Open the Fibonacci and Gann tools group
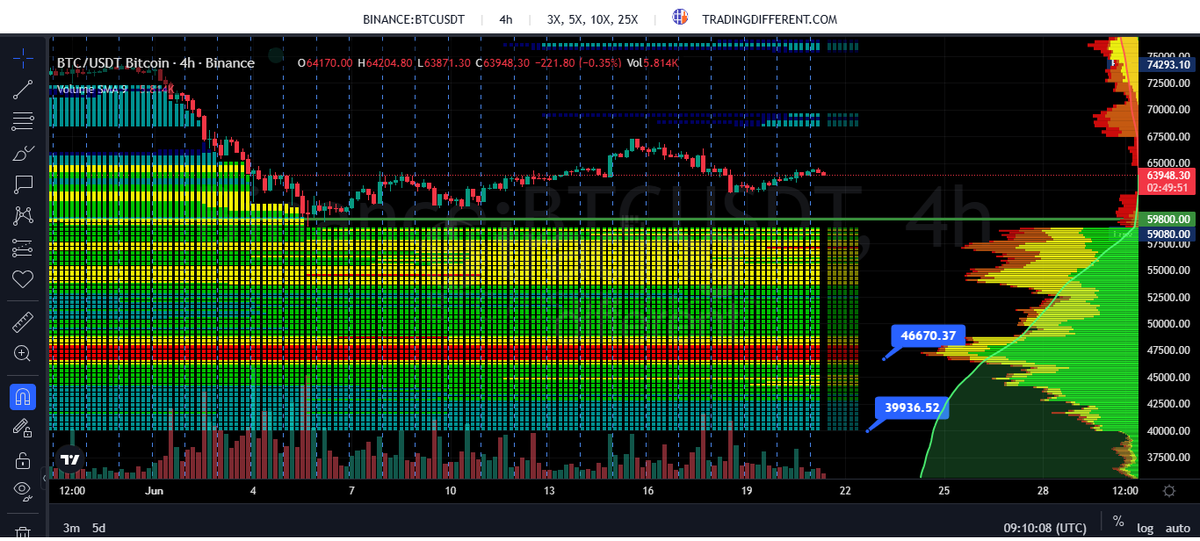The width and height of the screenshot is (1200, 541). (x=22, y=122)
